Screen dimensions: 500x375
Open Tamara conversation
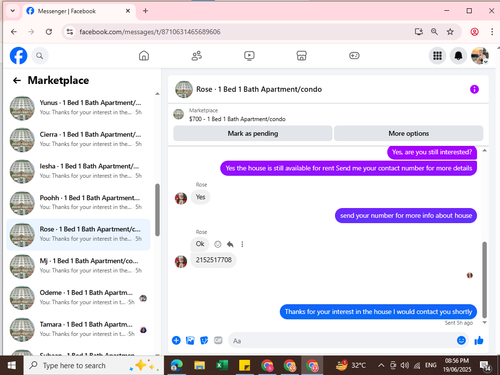[79, 329]
